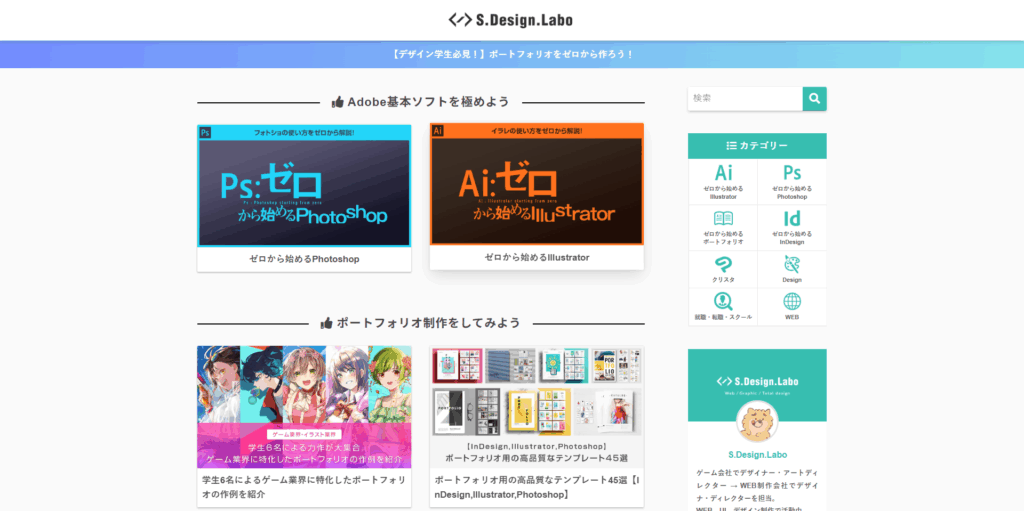
Task: Click the S.Design.Labo header logo
Action: point(511,20)
